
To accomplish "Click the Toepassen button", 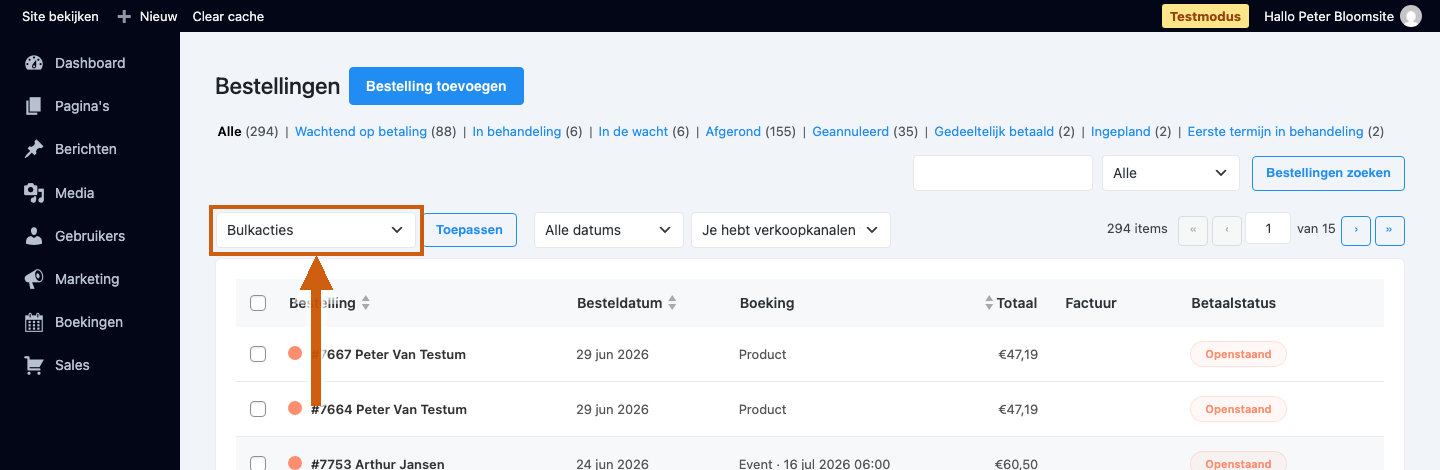I will coord(469,230).
